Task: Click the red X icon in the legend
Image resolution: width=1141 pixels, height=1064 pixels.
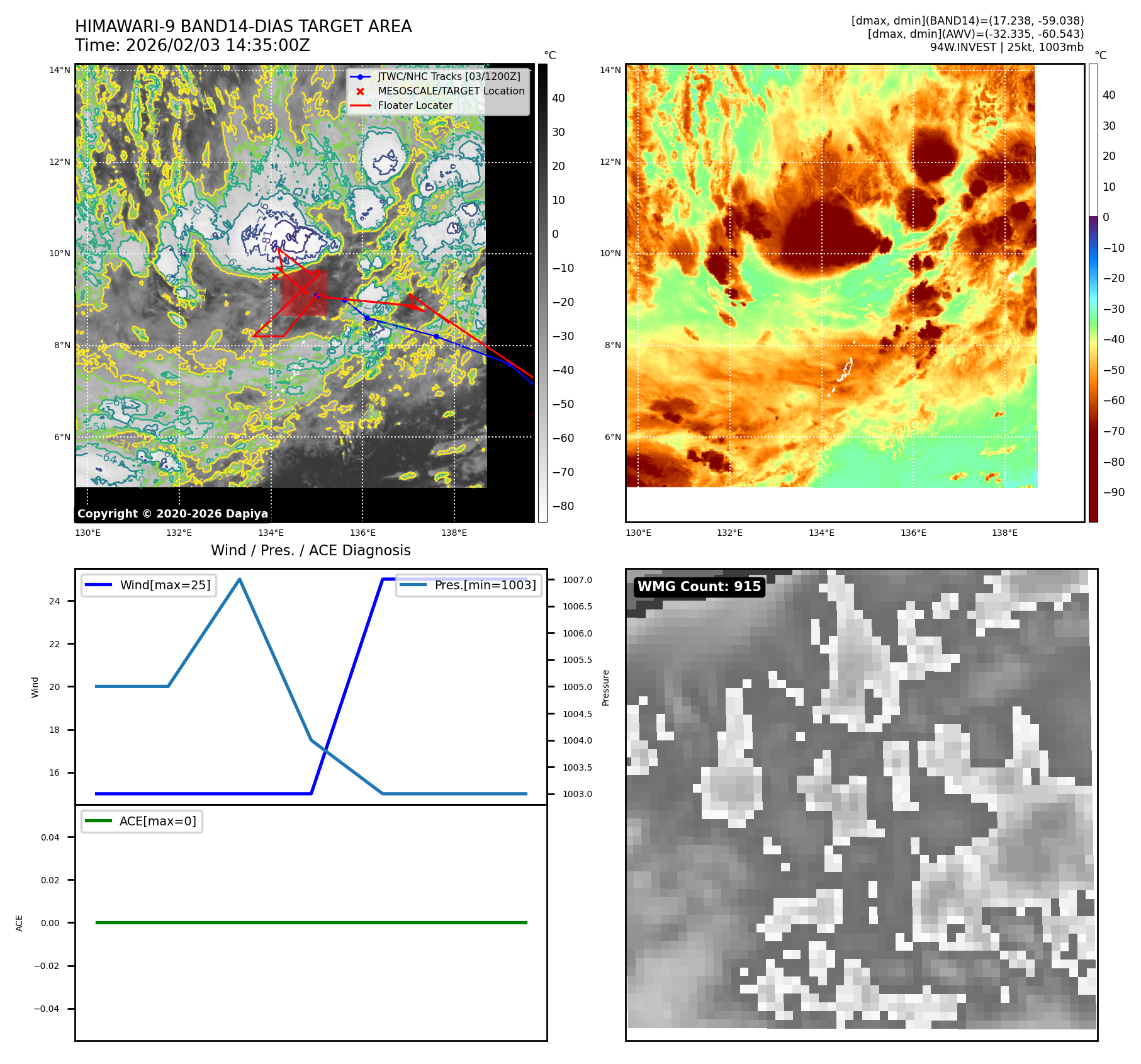Action: click(360, 91)
